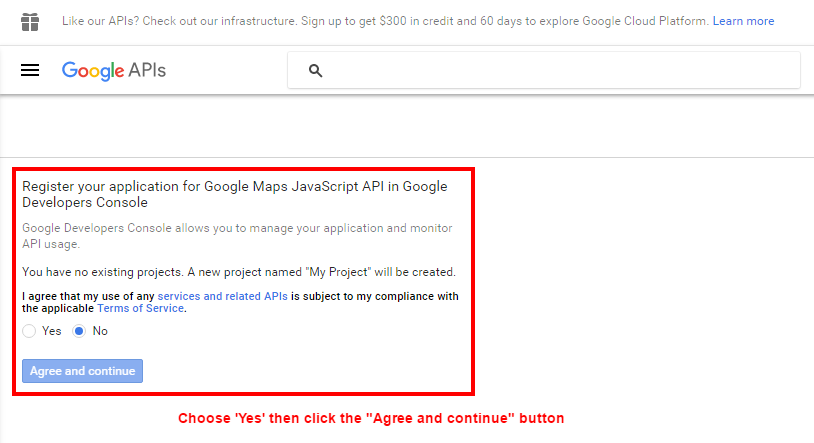This screenshot has width=814, height=443.
Task: Click the 'Google Developers Console allows' description text
Action: [237, 236]
